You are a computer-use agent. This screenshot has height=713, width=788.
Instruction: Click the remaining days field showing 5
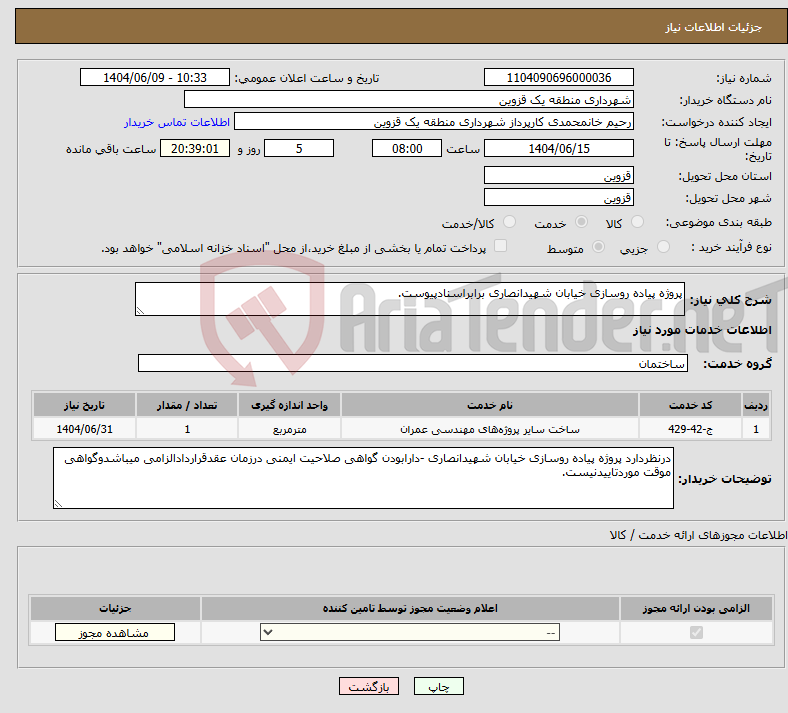[299, 148]
